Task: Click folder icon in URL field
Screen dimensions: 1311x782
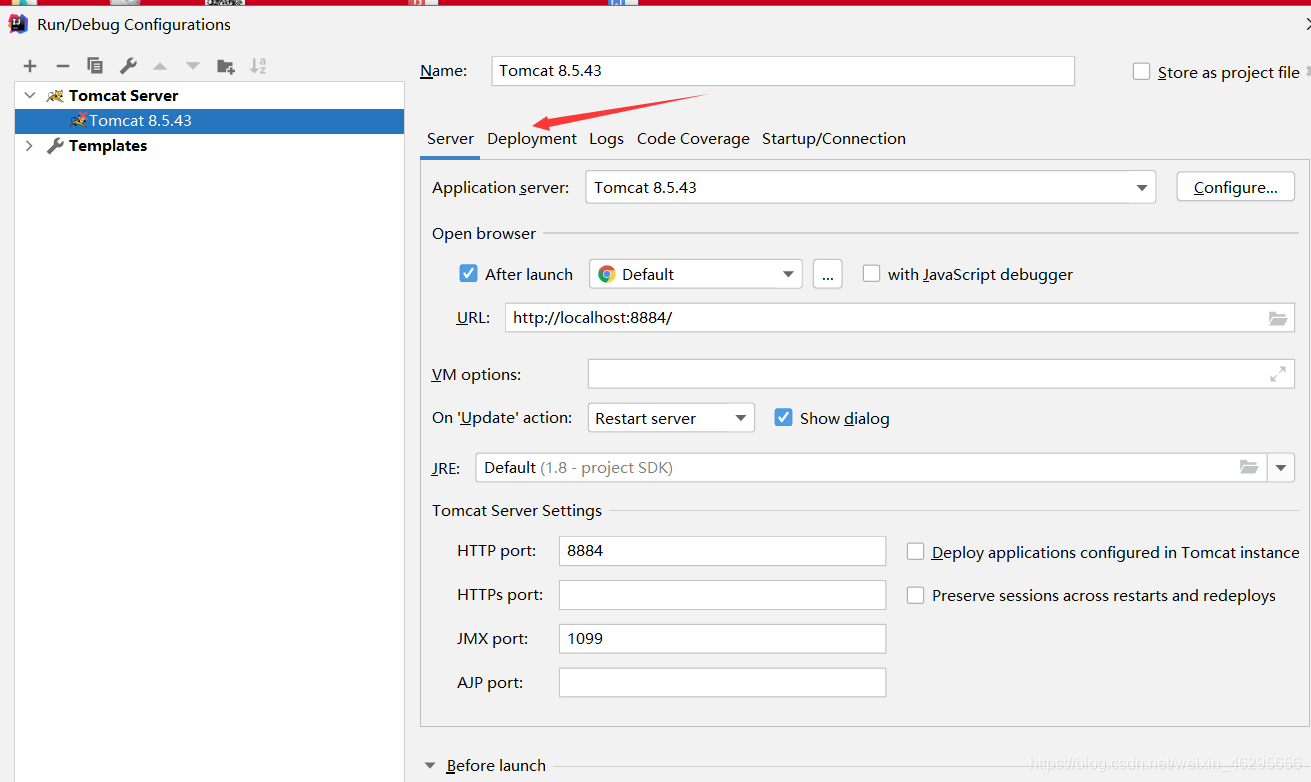Action: pyautogui.click(x=1277, y=318)
